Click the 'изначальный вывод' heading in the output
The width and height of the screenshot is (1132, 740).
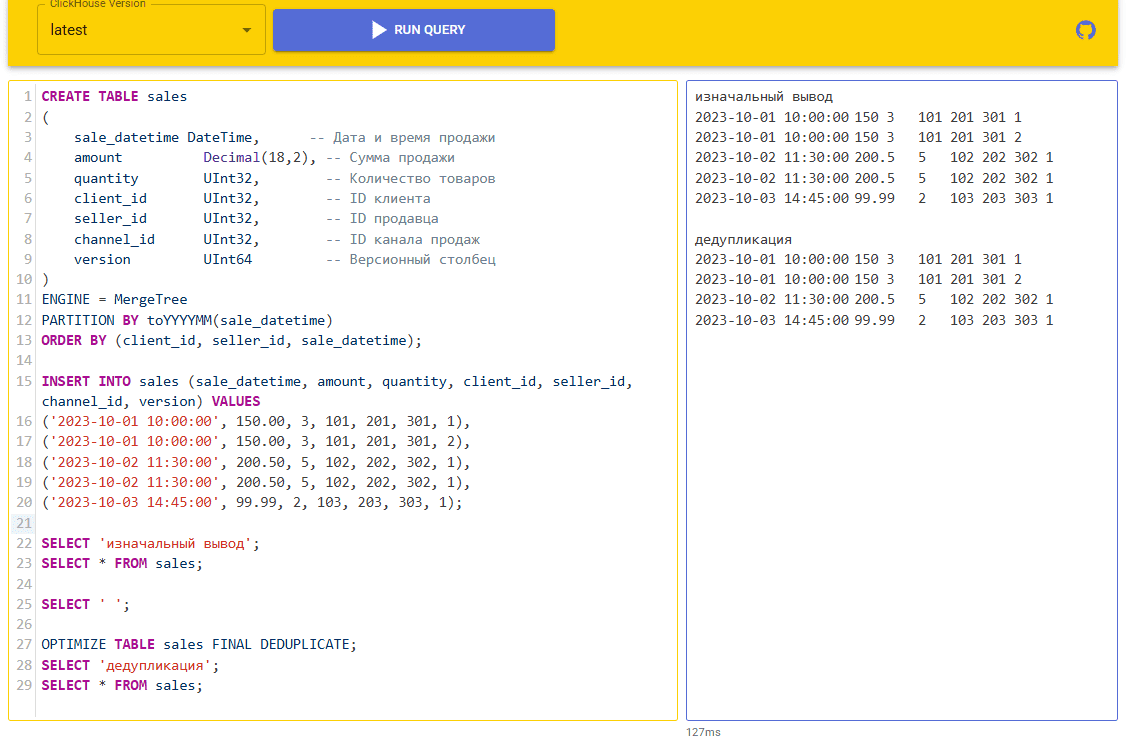(763, 97)
